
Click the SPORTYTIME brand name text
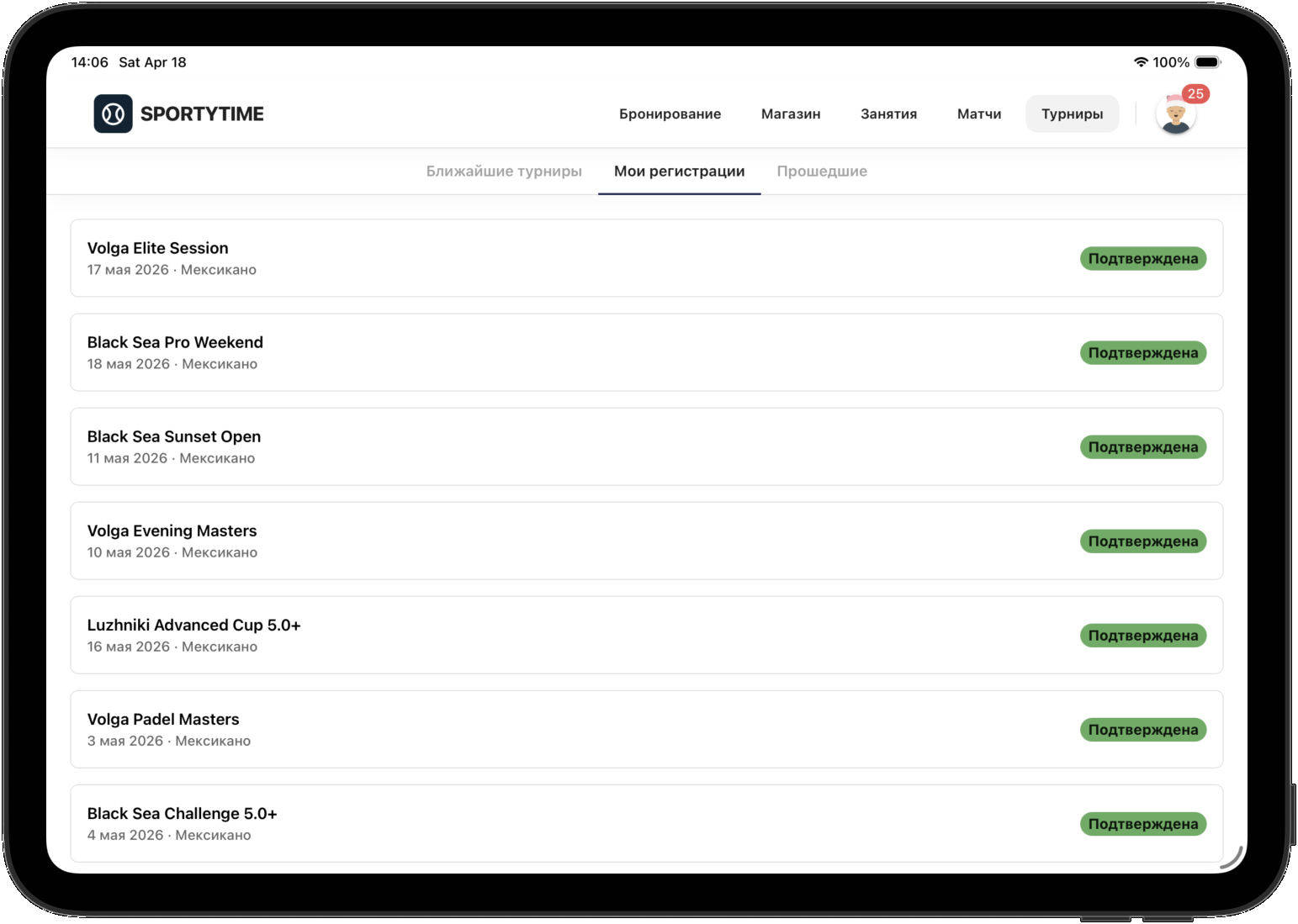(202, 114)
